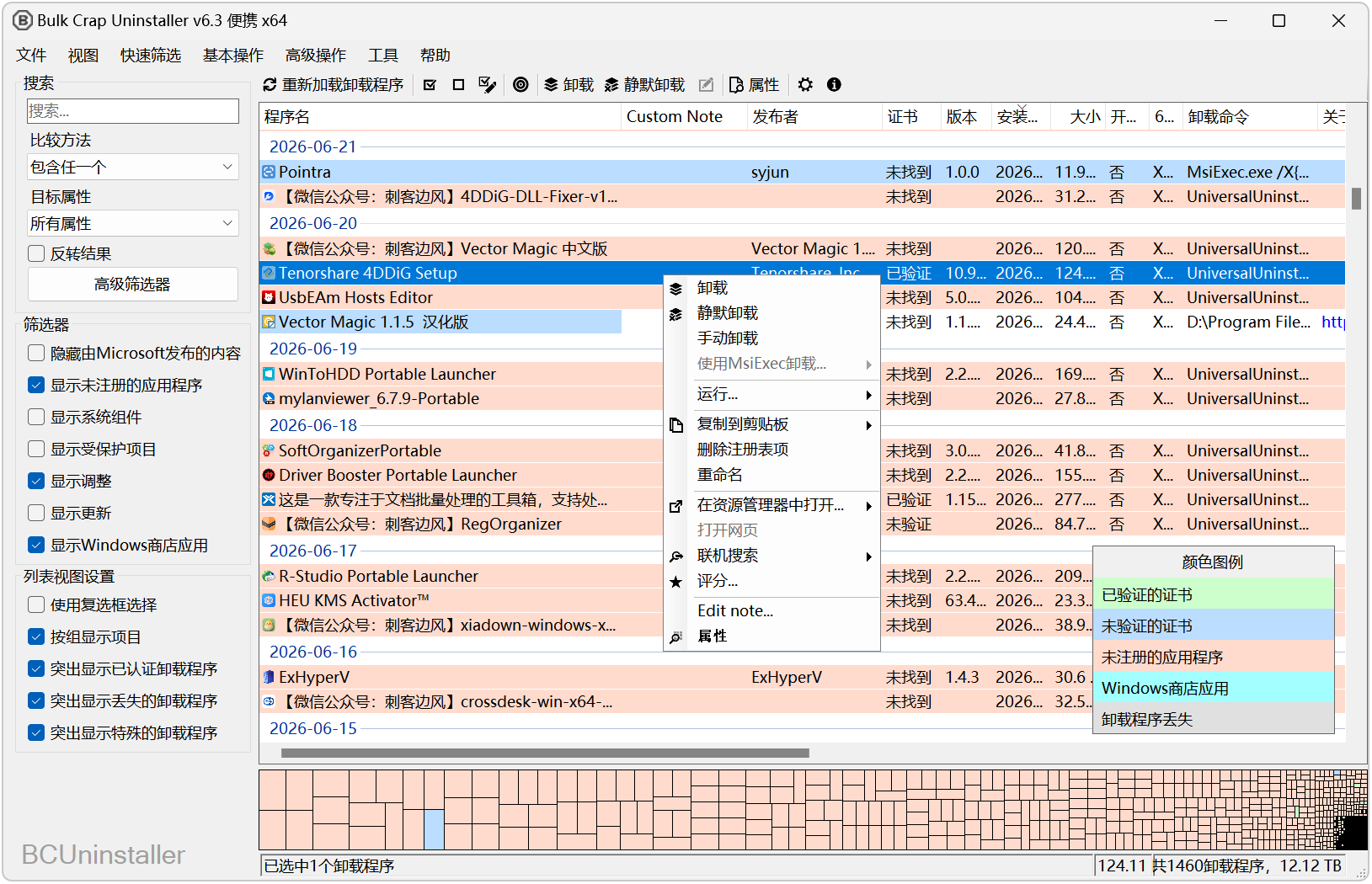
Task: Choose 删除注册表项 in the context menu
Action: point(771,450)
